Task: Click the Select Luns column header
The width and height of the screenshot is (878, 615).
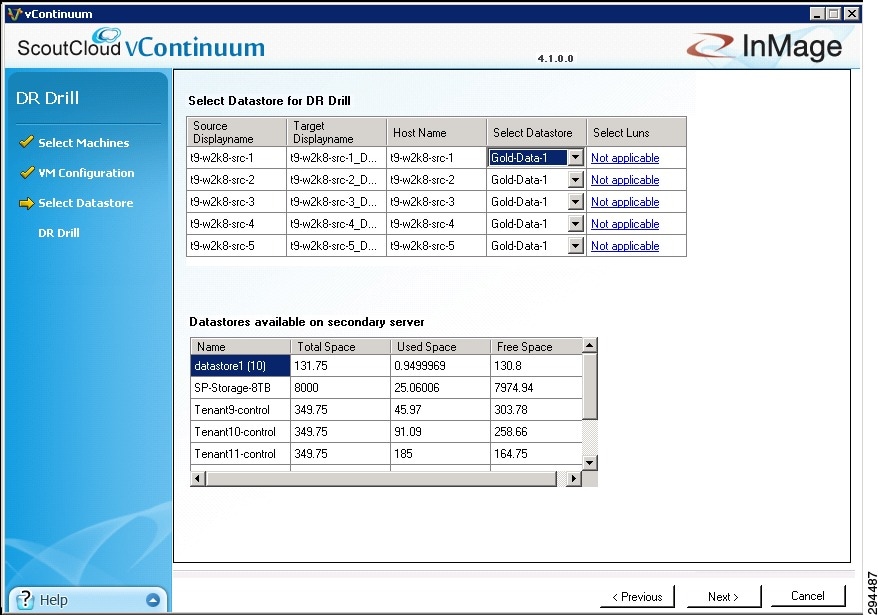Action: click(x=636, y=132)
